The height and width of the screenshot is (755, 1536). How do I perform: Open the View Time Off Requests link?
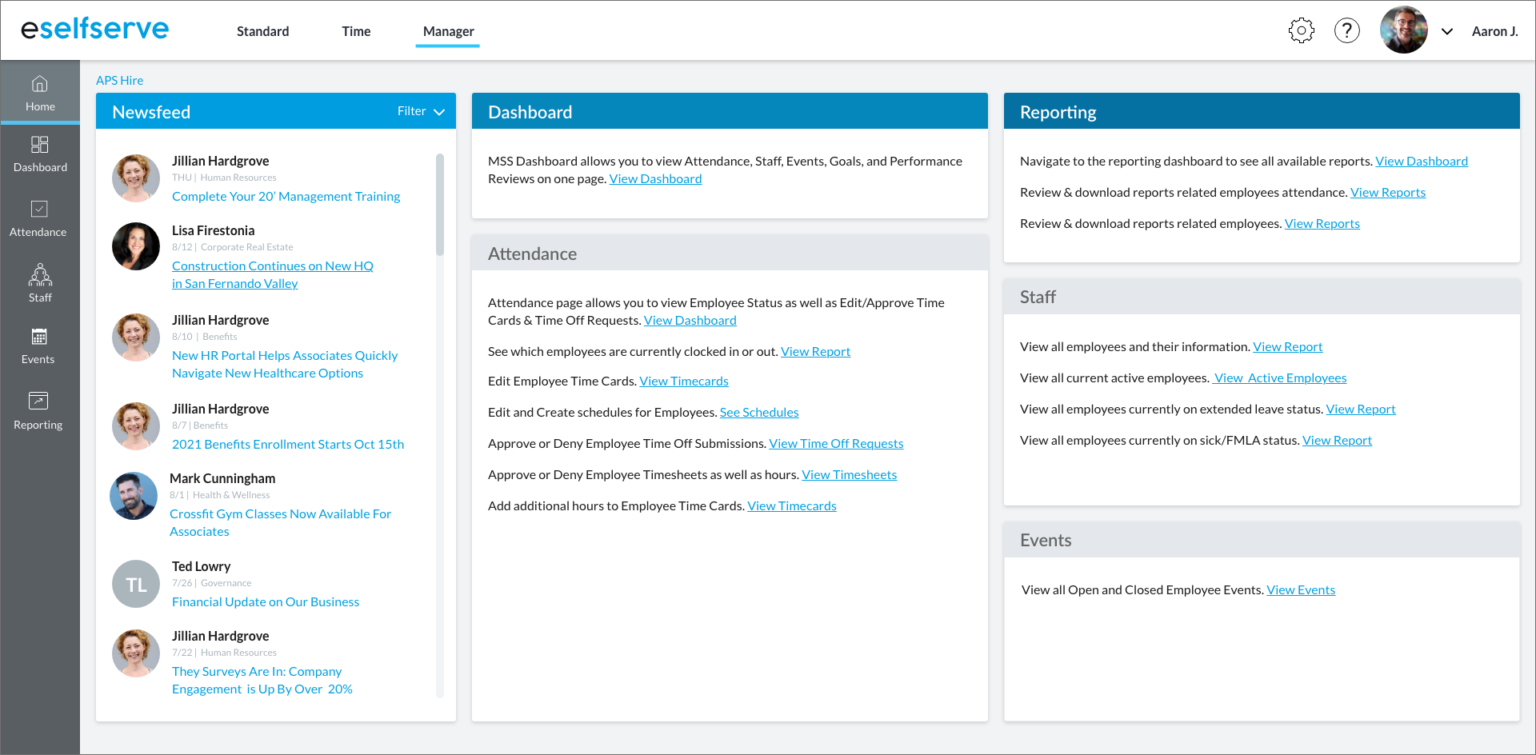click(836, 443)
